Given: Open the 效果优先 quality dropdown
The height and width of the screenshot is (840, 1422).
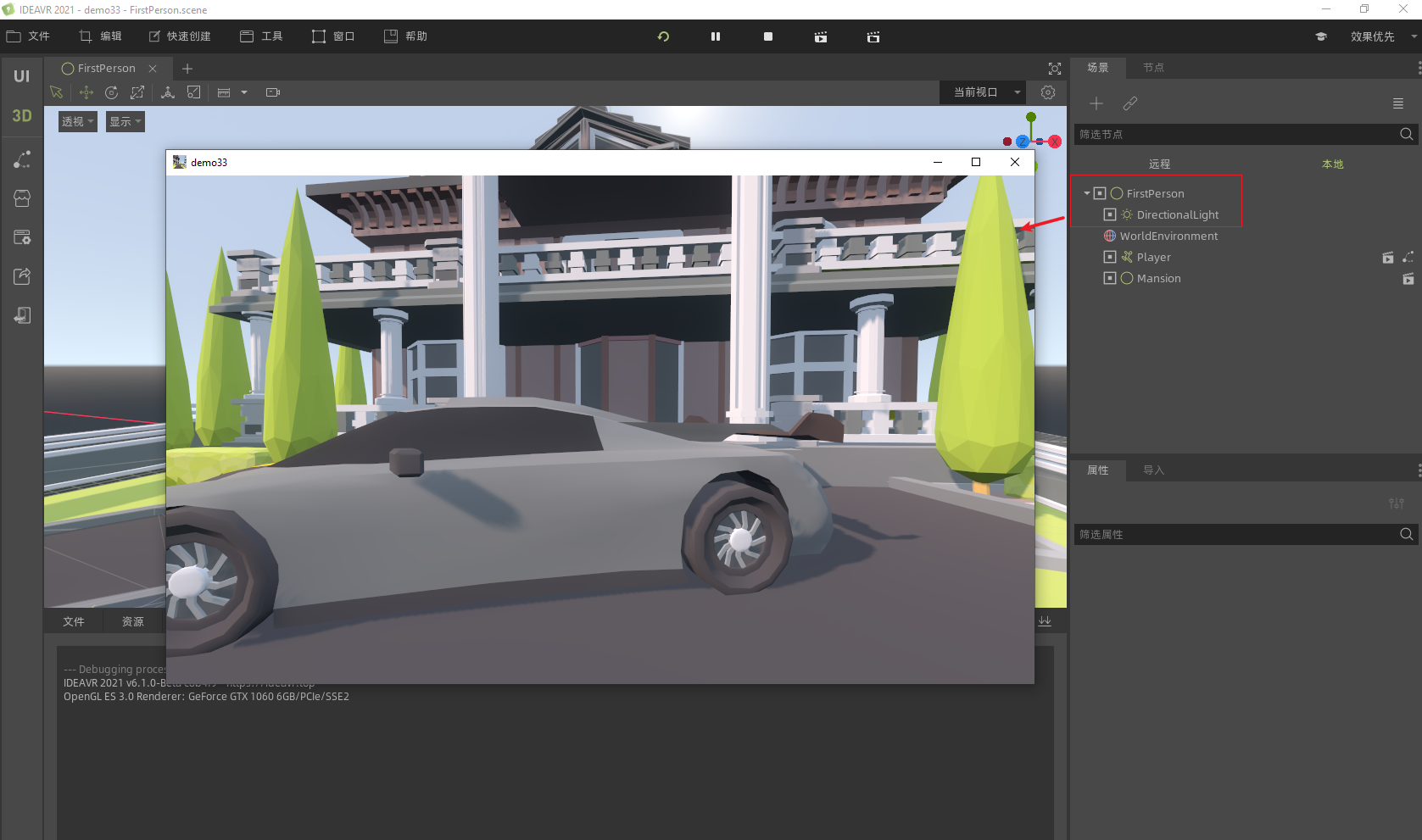Looking at the screenshot, I should click(1382, 36).
